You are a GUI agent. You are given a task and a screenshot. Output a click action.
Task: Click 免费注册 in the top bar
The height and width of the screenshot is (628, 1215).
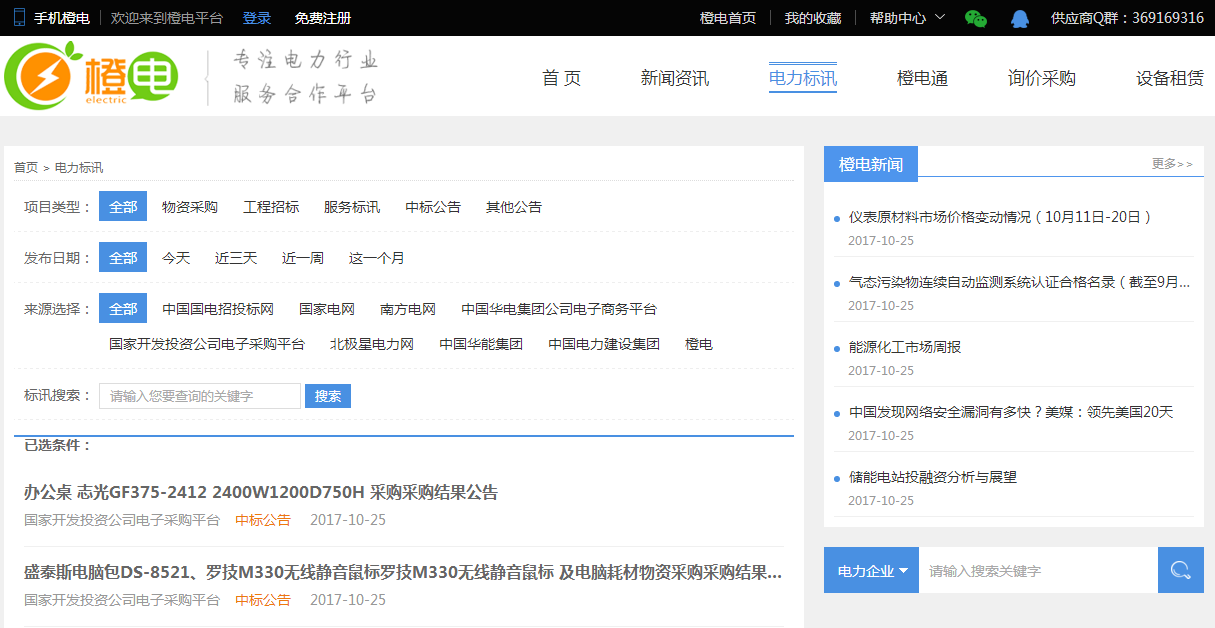[x=323, y=18]
